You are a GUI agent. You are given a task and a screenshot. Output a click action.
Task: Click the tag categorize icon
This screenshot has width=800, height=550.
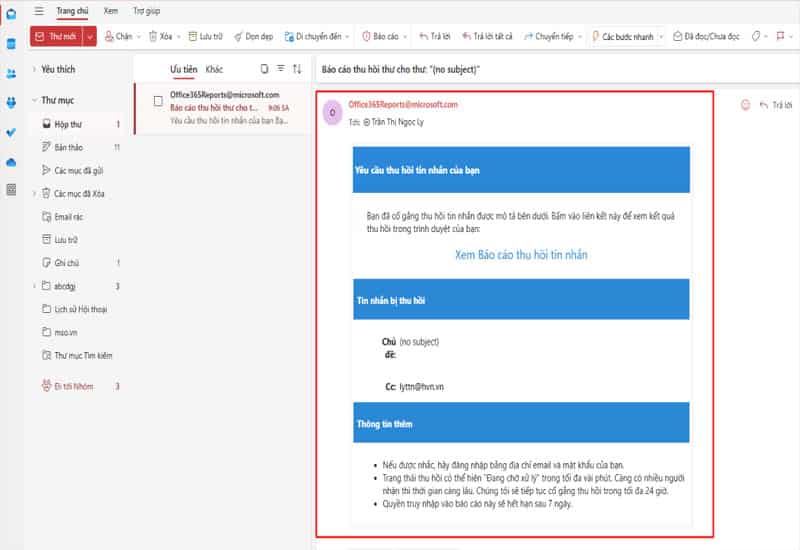coord(756,36)
